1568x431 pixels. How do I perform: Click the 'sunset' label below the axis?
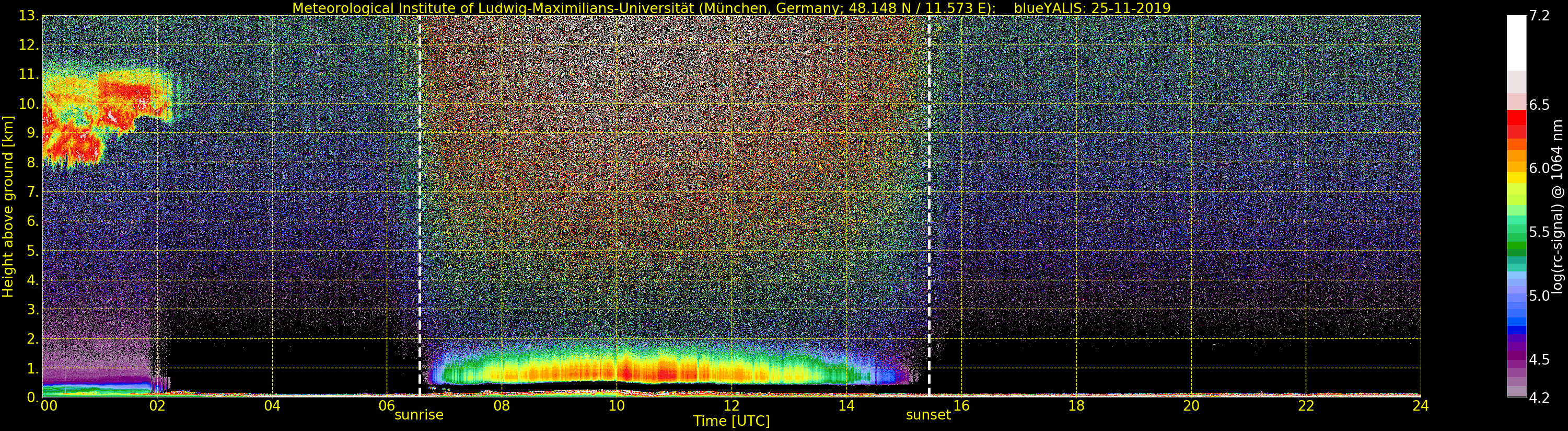coord(928,415)
